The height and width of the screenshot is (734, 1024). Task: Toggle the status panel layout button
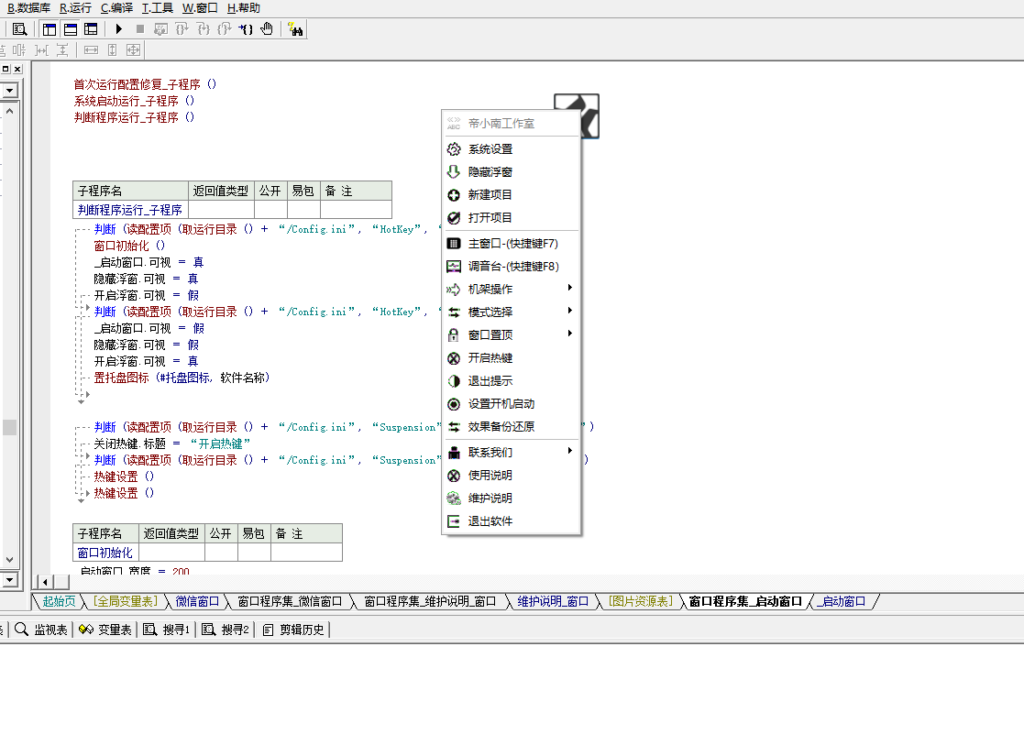coord(71,29)
